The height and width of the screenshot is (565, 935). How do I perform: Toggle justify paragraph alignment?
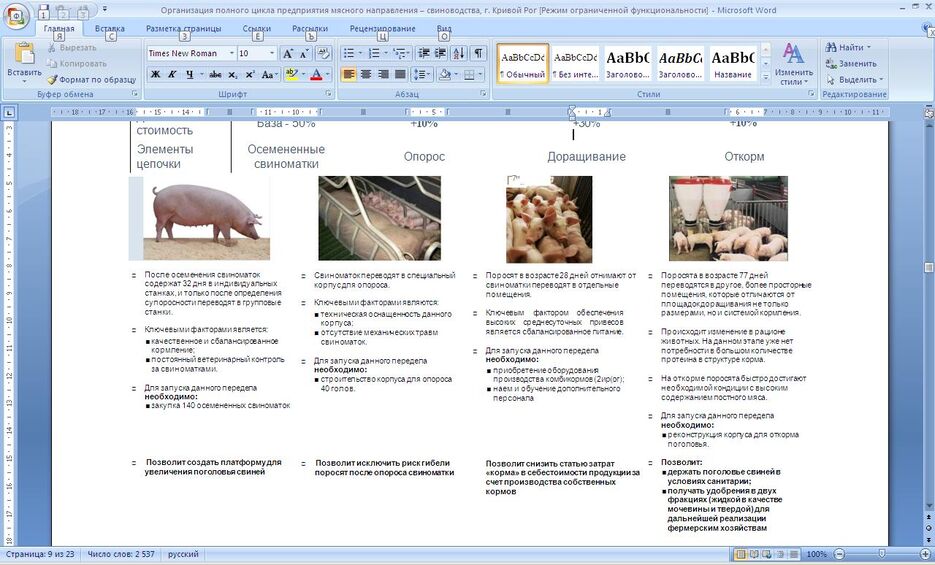pyautogui.click(x=401, y=74)
